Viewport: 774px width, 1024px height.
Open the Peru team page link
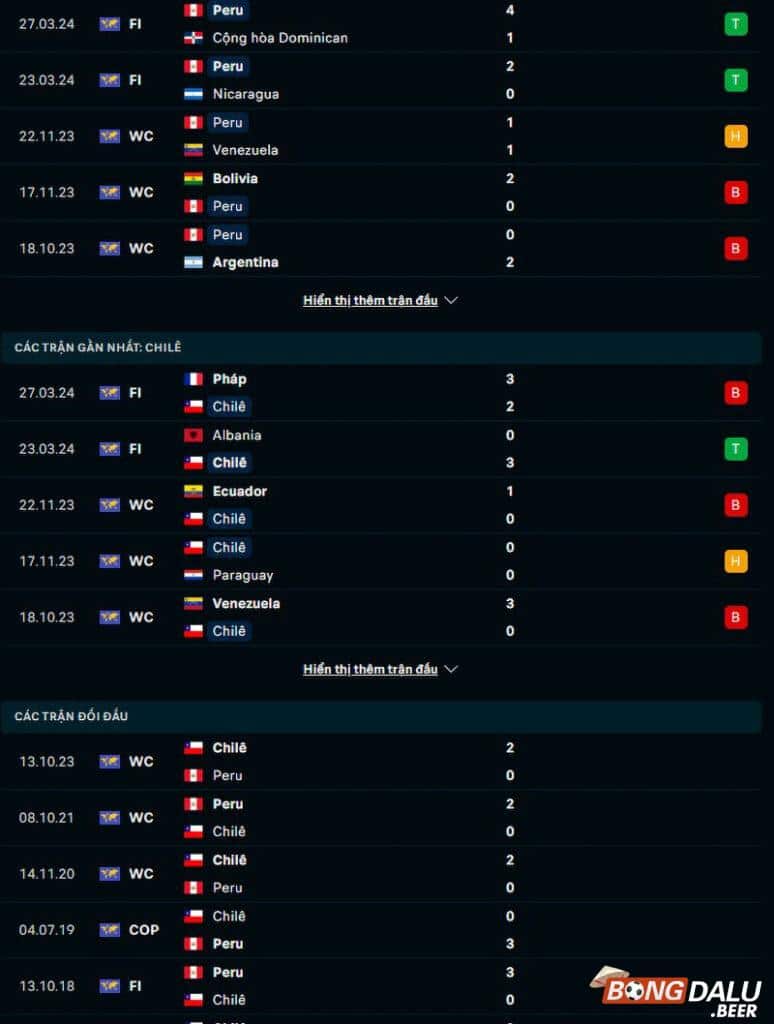click(228, 11)
